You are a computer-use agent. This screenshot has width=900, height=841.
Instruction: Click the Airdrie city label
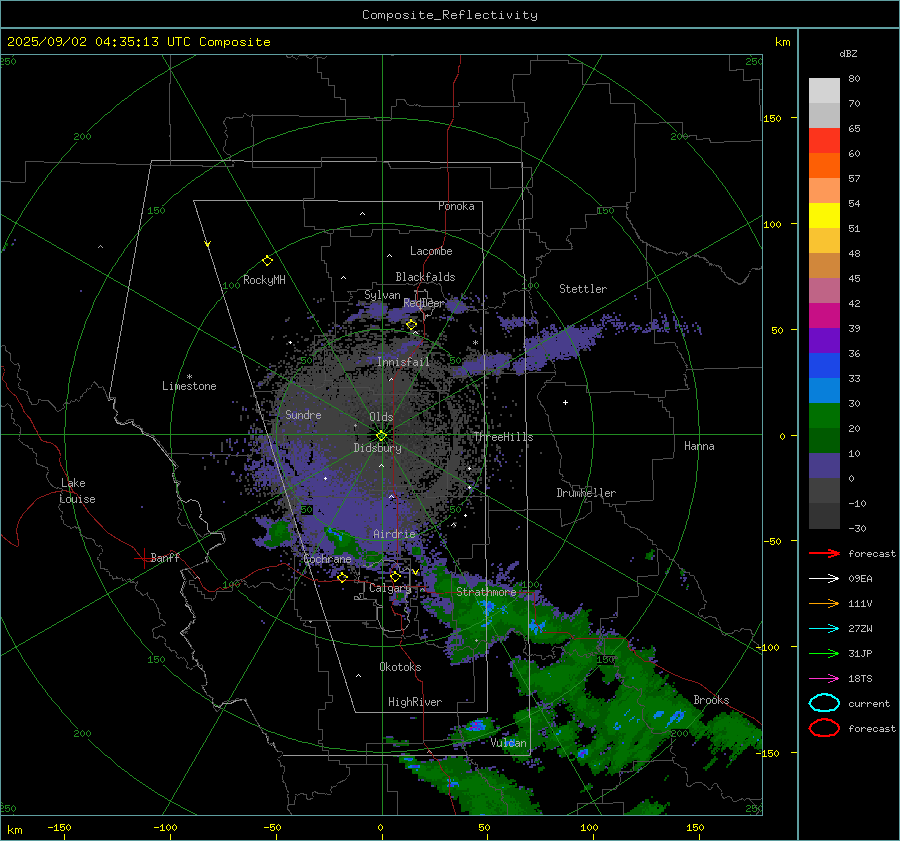click(x=394, y=534)
